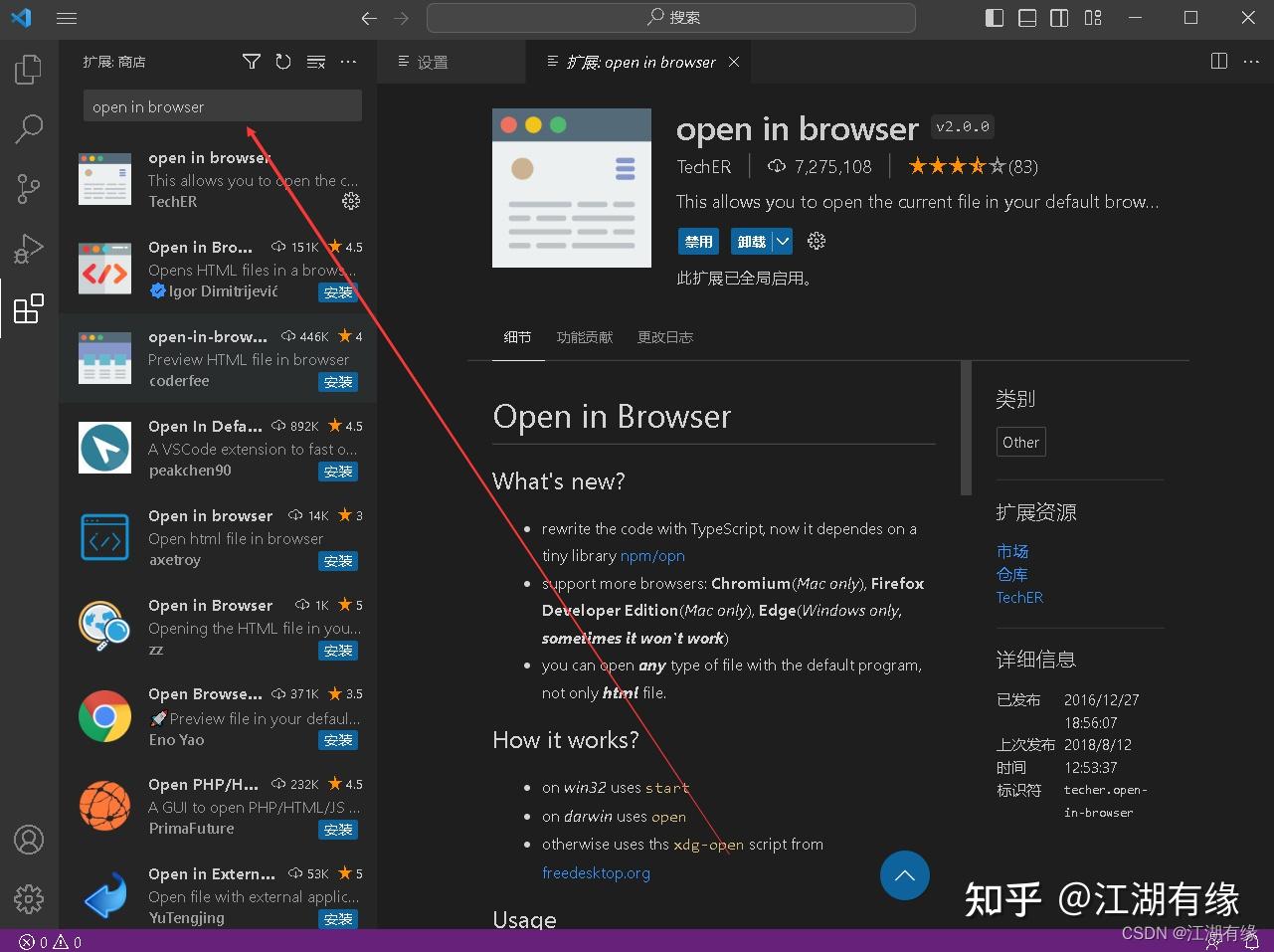Viewport: 1274px width, 952px height.
Task: Open the Search view icon
Action: click(28, 128)
